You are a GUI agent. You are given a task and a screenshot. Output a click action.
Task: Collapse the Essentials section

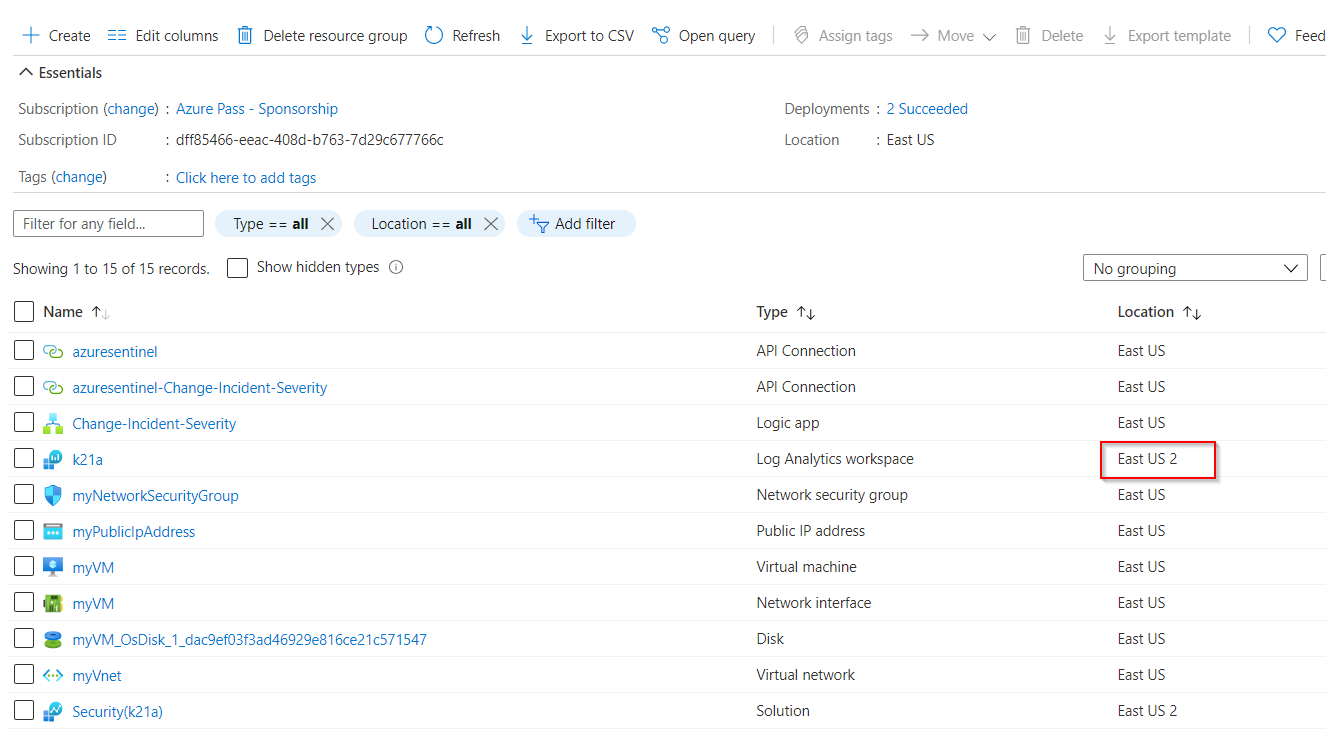[25, 71]
